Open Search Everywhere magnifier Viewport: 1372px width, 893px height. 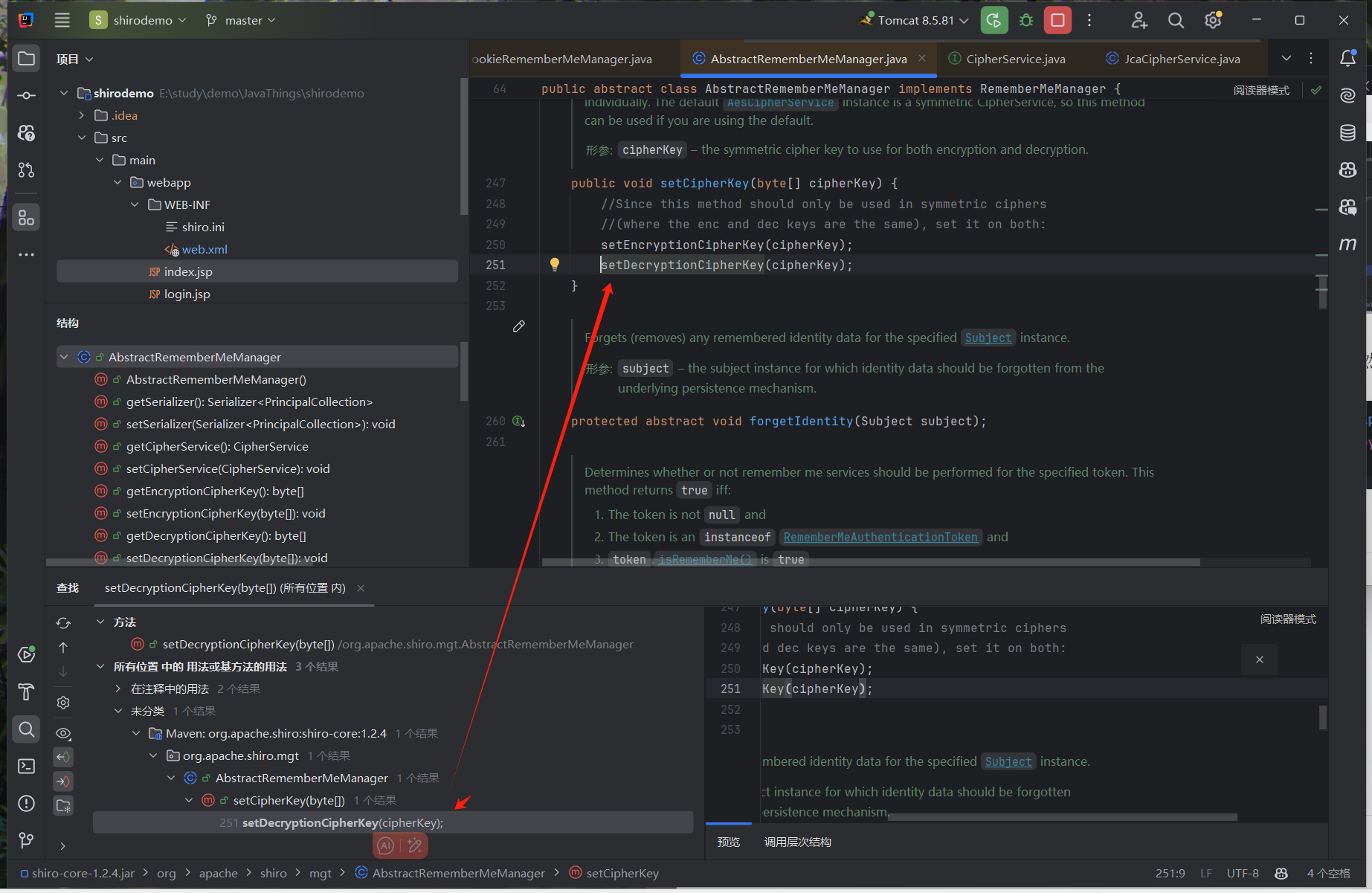pos(1176,20)
